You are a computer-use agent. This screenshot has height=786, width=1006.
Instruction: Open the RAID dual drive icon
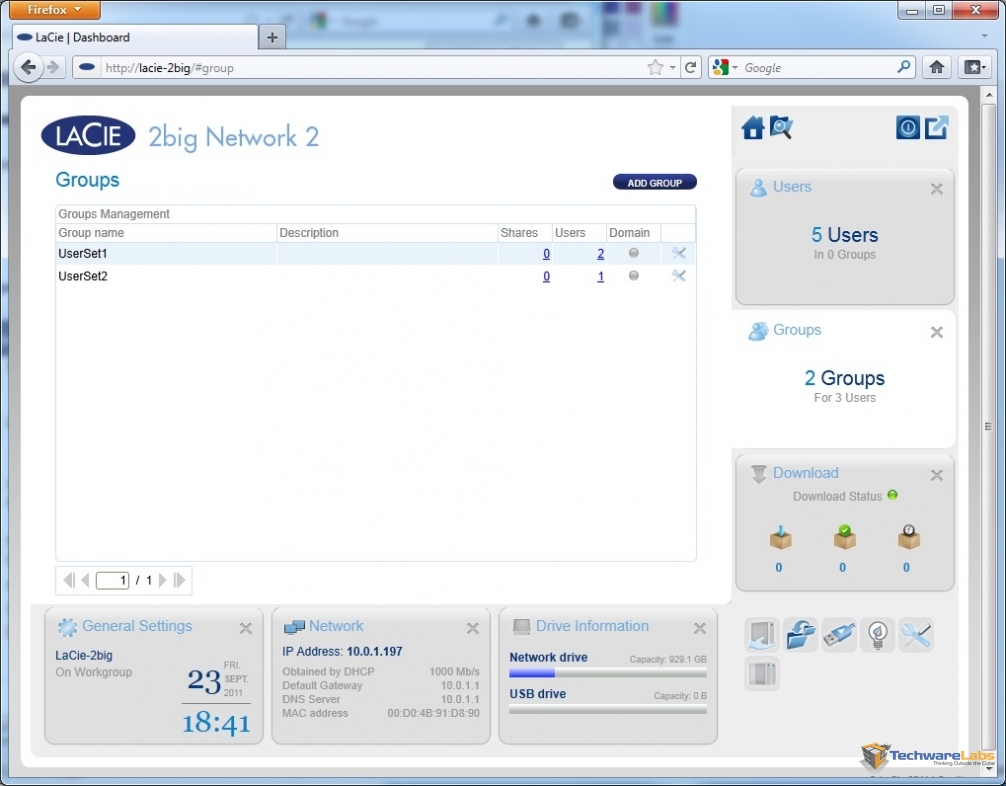point(762,674)
